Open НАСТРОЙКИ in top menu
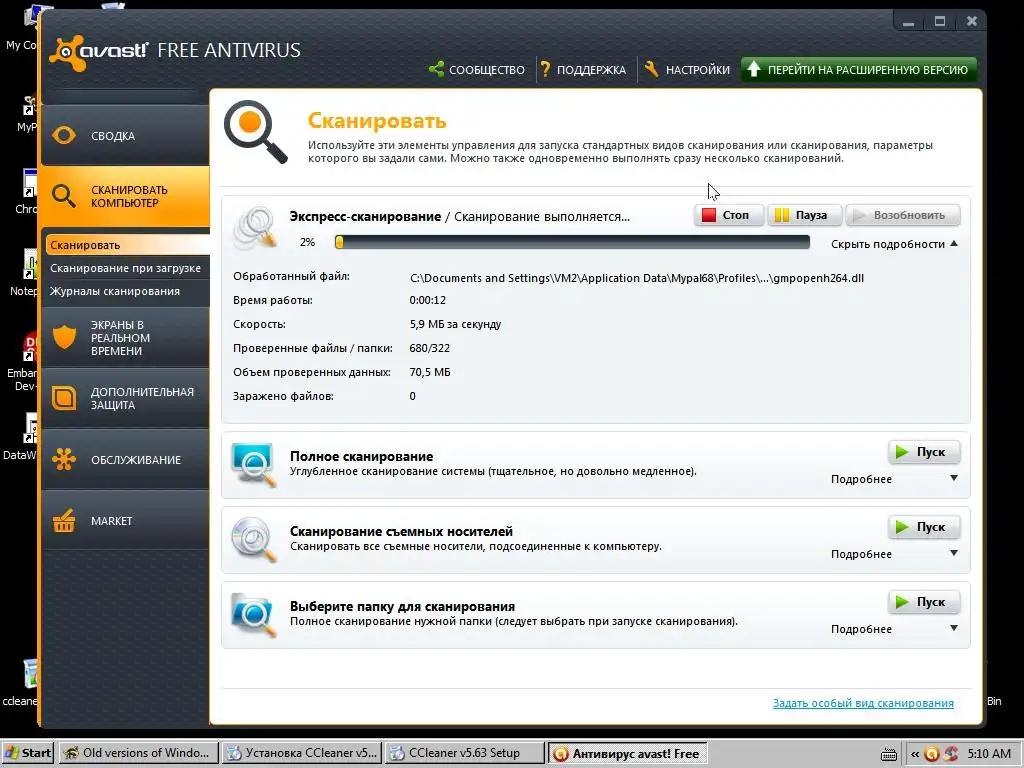The width and height of the screenshot is (1024, 768). coord(687,69)
